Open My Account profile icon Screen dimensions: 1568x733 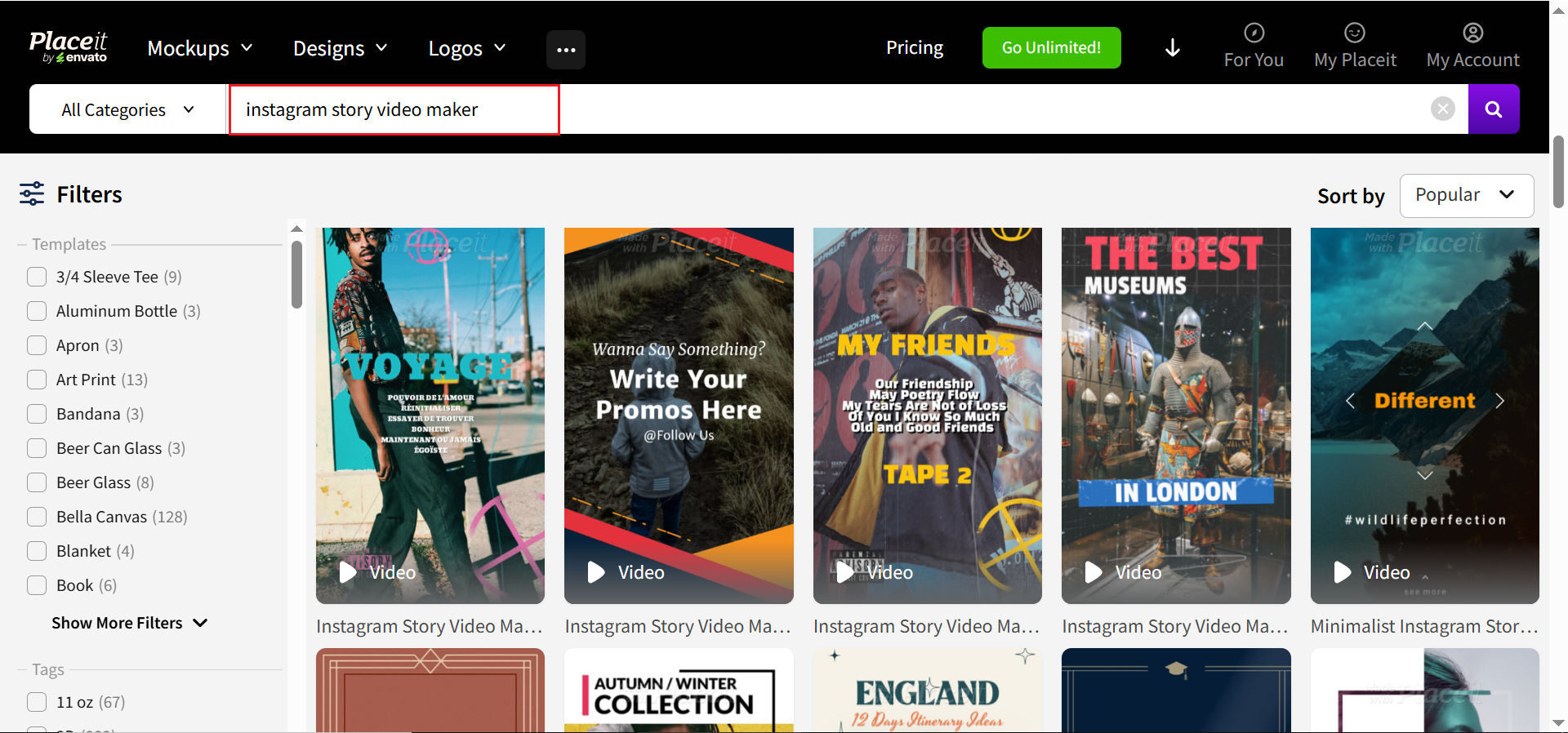point(1473,33)
